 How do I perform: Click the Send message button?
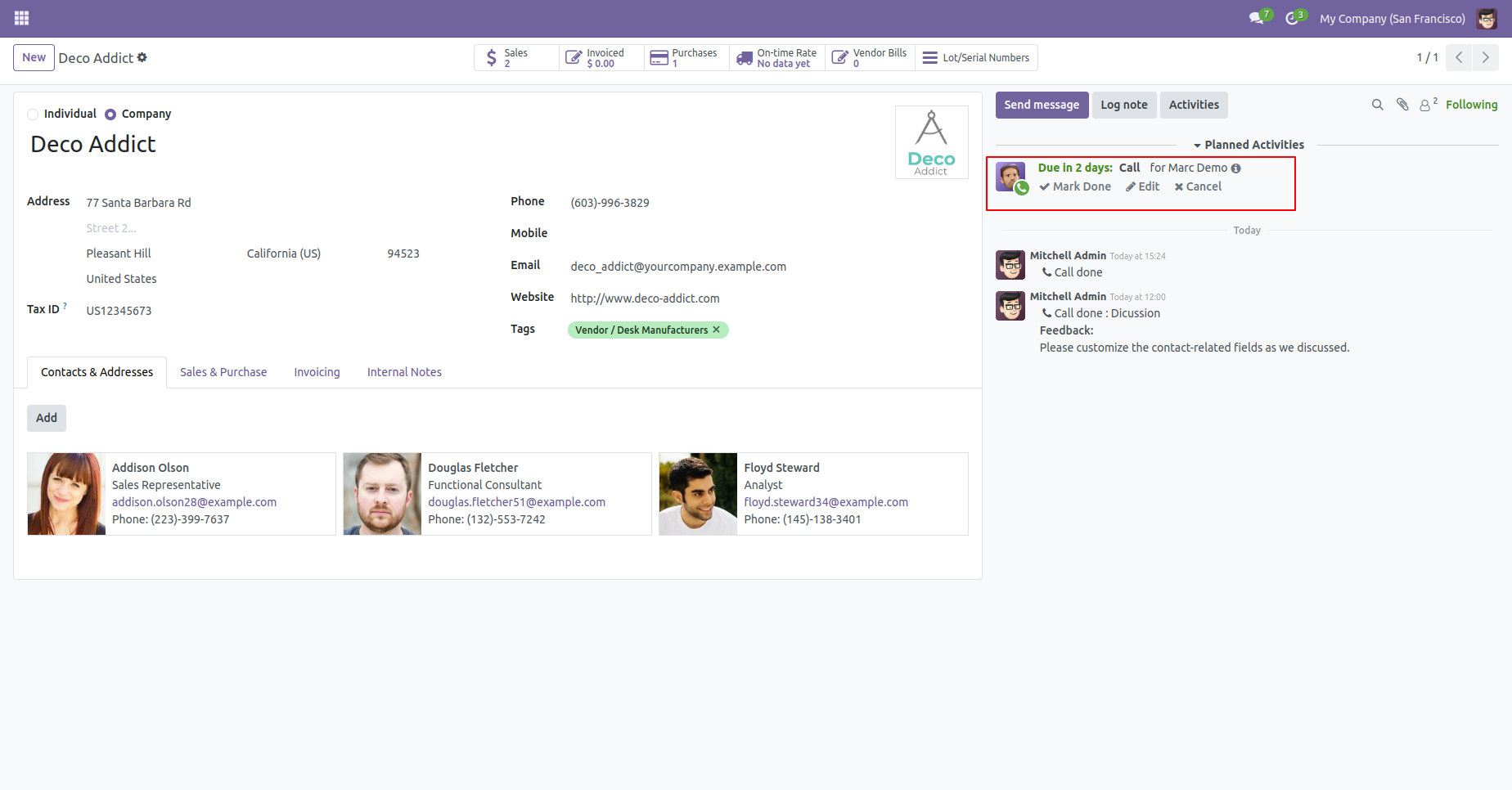tap(1042, 105)
